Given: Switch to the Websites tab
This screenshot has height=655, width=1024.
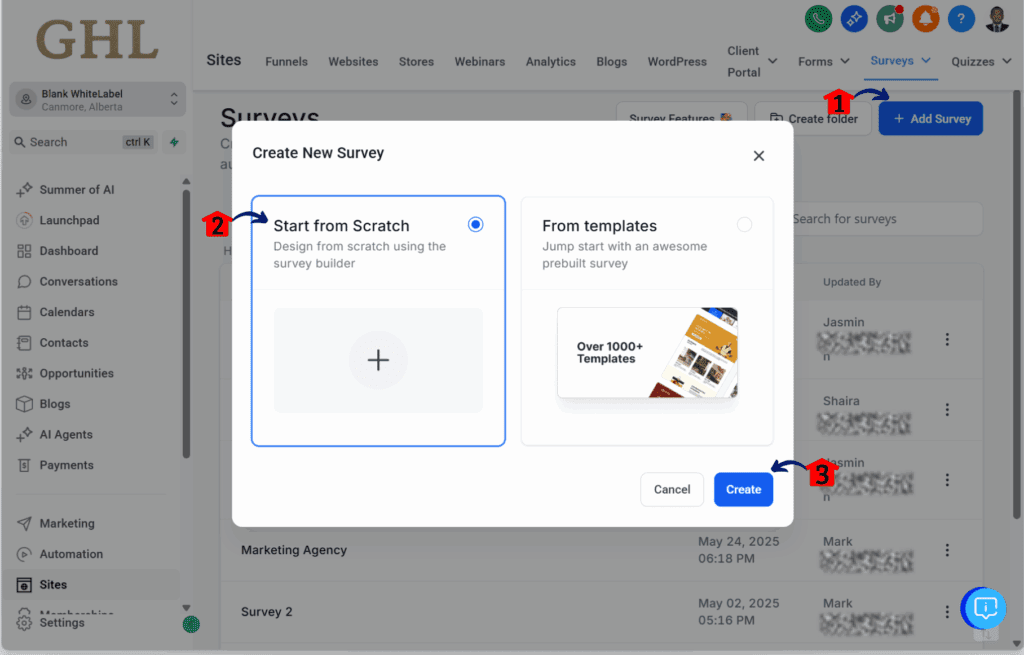Looking at the screenshot, I should tap(353, 61).
